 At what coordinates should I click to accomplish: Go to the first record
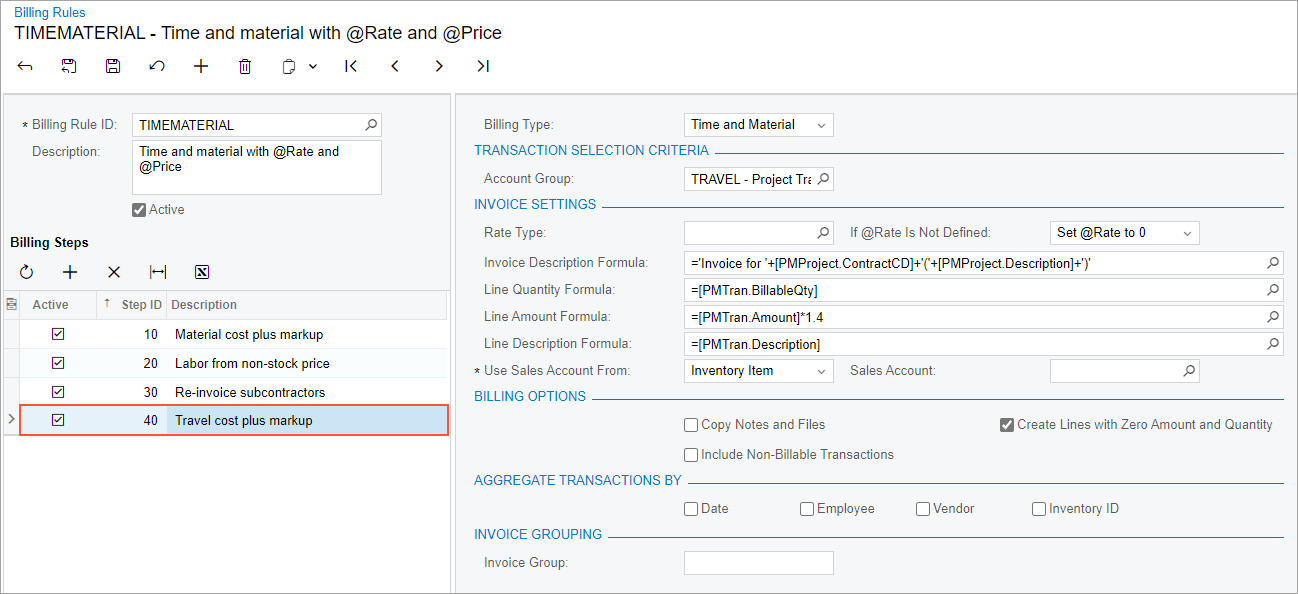tap(351, 66)
